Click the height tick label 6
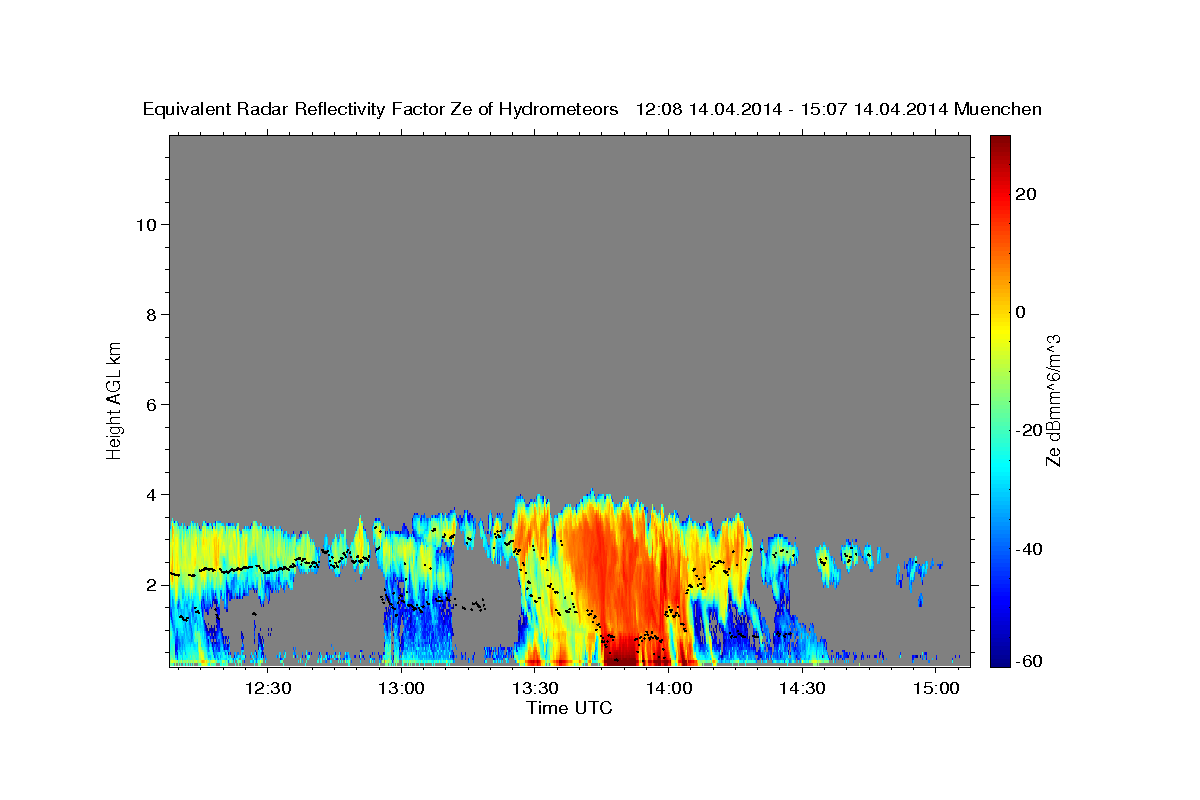The height and width of the screenshot is (800, 1200). tap(153, 405)
